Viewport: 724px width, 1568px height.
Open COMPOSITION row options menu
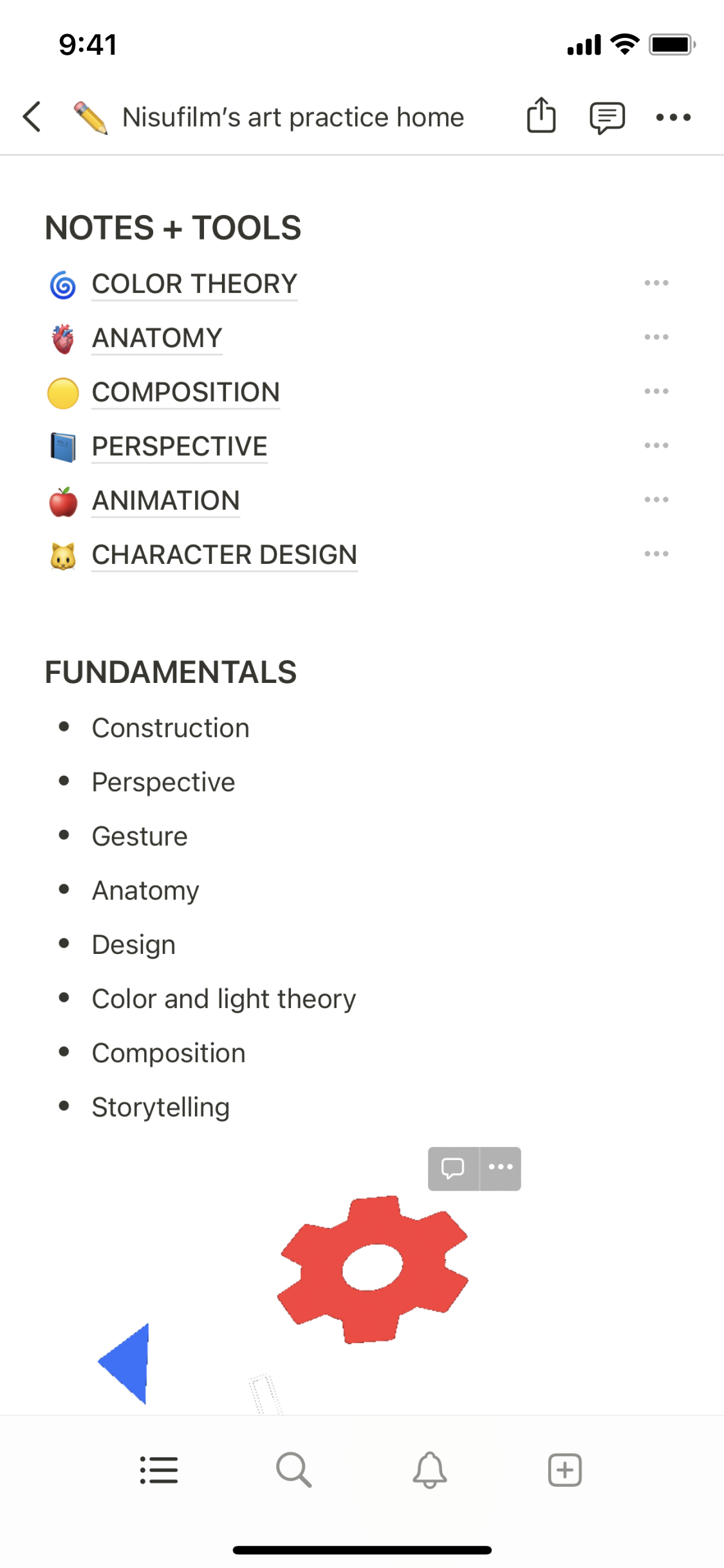click(656, 391)
